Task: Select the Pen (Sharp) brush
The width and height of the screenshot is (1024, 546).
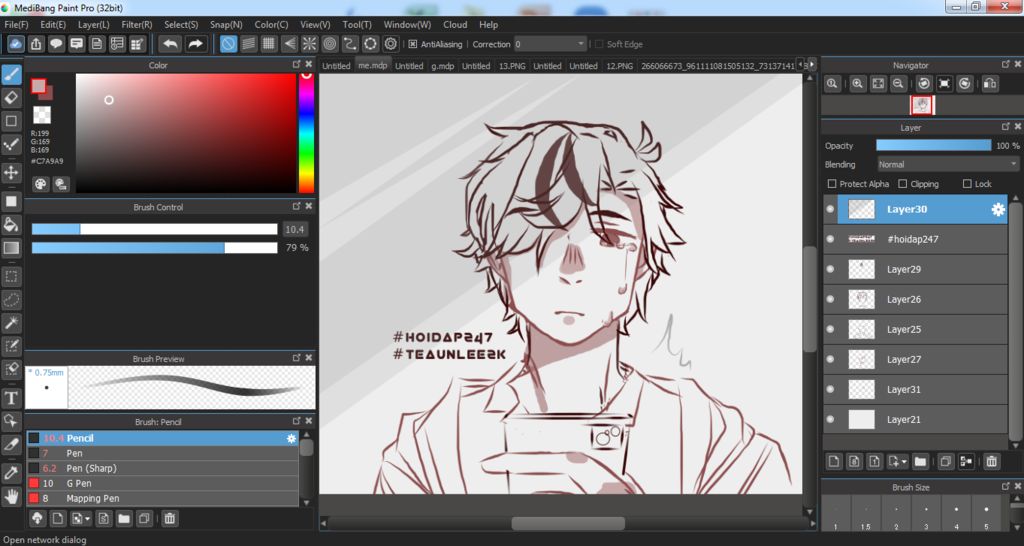Action: (x=163, y=468)
